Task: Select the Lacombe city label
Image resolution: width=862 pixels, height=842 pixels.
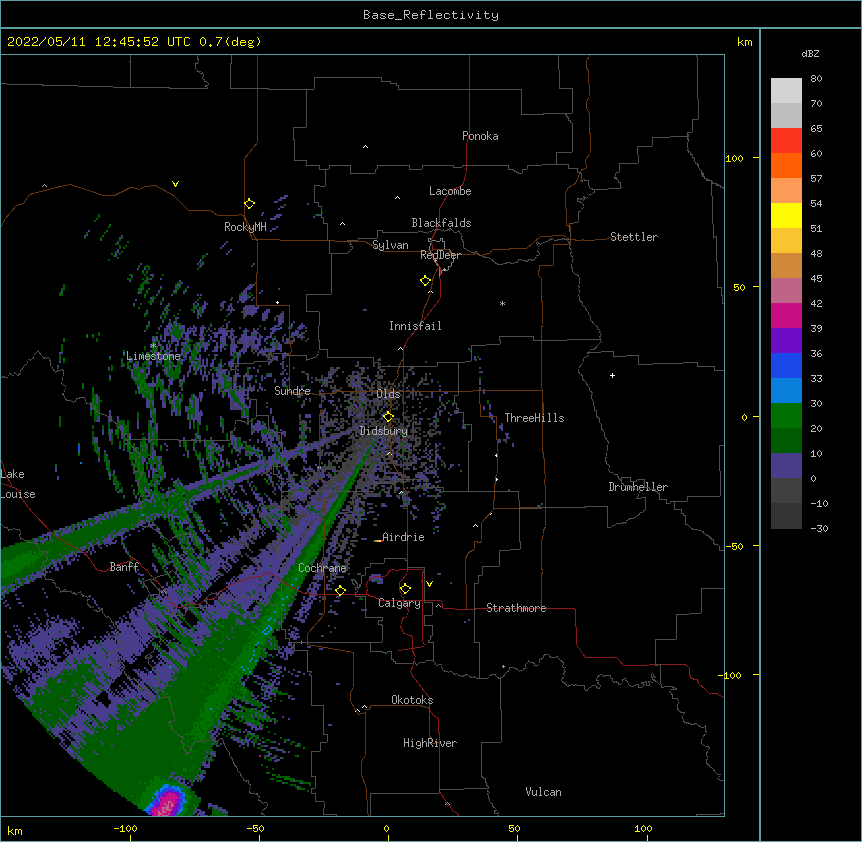Action: click(x=450, y=191)
